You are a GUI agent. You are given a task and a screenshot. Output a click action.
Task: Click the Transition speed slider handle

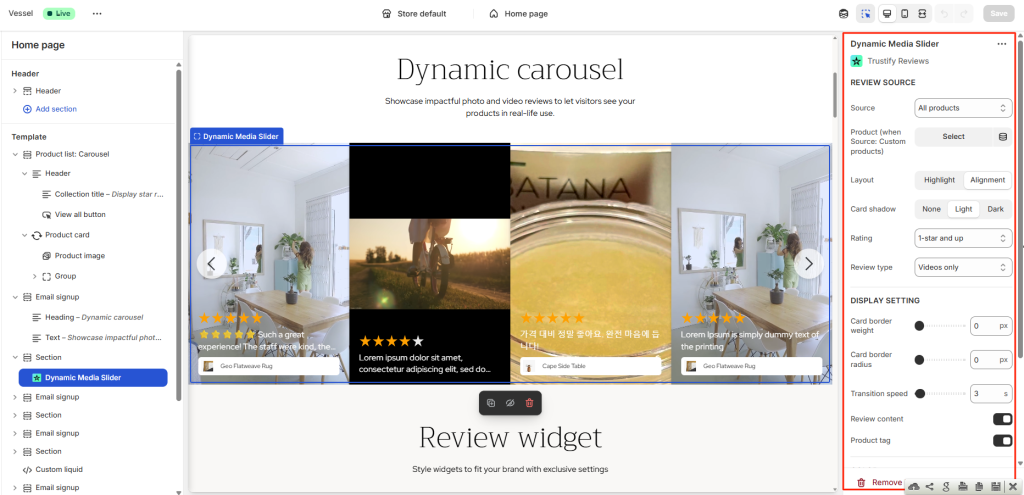919,394
